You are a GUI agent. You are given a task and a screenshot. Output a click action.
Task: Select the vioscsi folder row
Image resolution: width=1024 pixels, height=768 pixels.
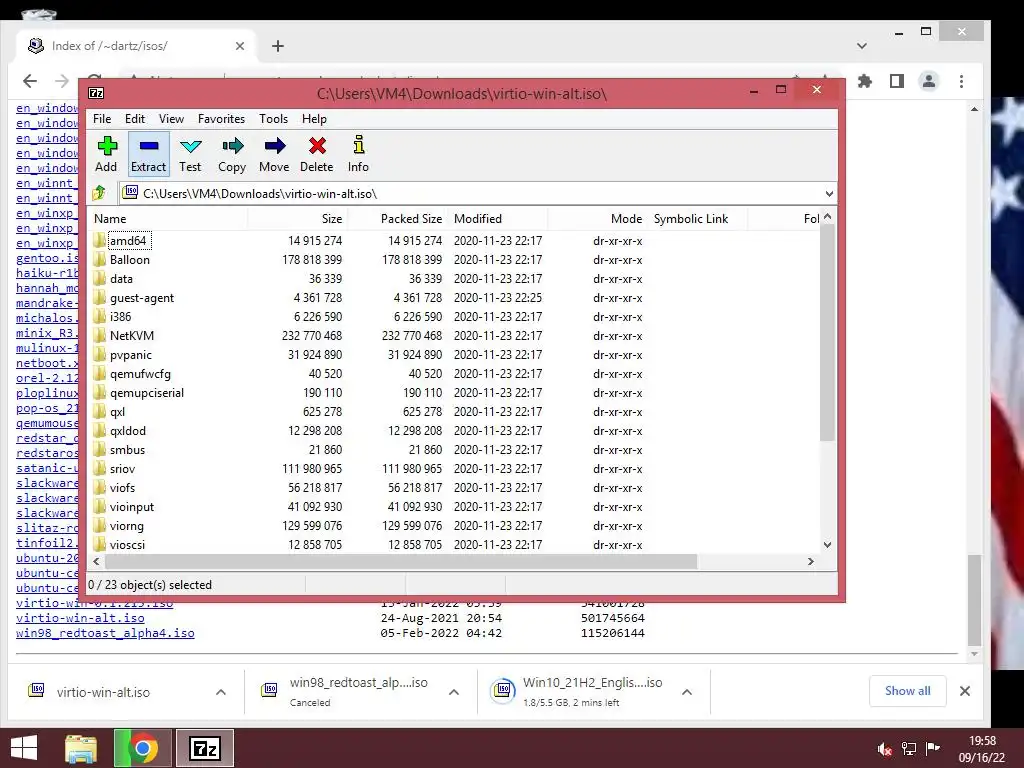[455, 545]
